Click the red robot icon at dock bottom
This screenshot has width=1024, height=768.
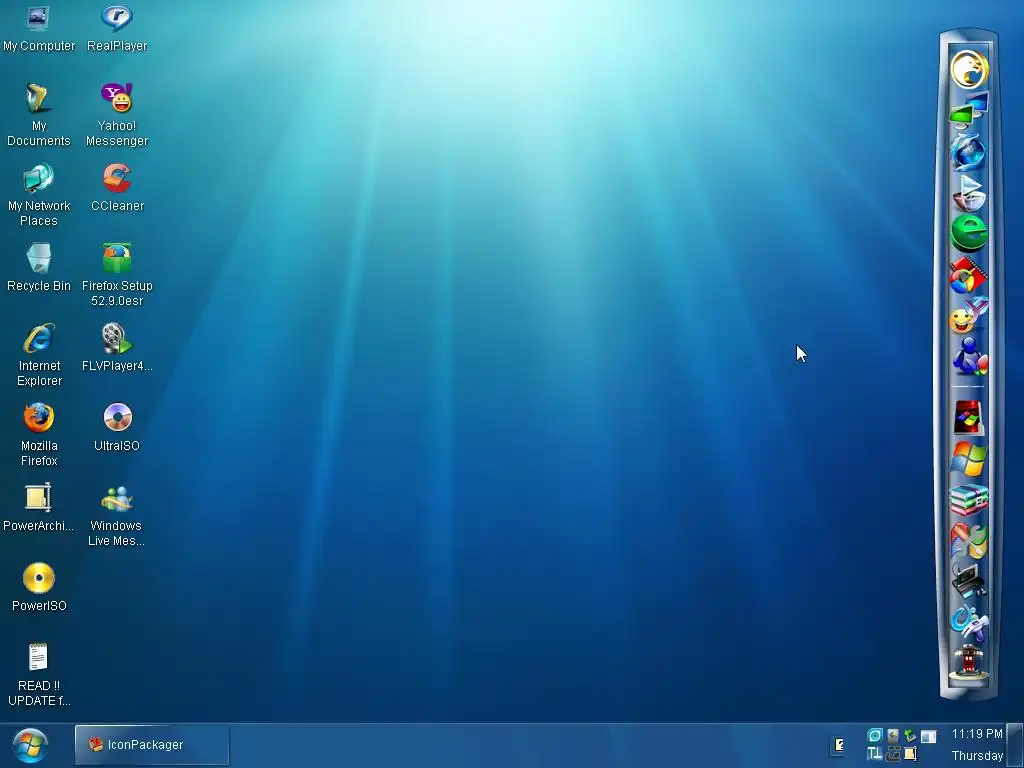click(968, 663)
